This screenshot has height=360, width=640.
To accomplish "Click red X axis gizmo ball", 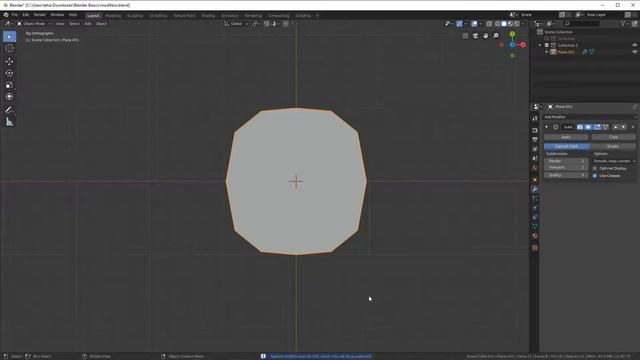I will click(523, 44).
